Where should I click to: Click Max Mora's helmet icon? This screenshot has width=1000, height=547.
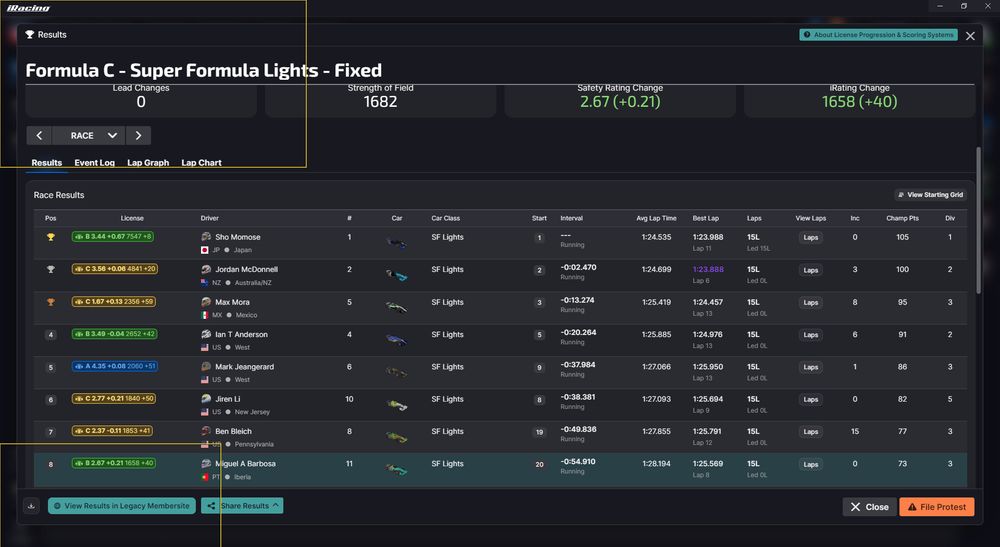[206, 302]
